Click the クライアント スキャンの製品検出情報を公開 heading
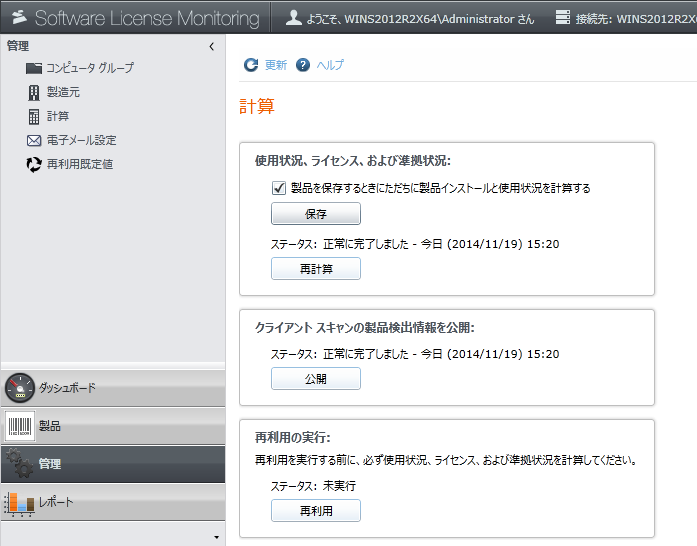 tap(365, 328)
